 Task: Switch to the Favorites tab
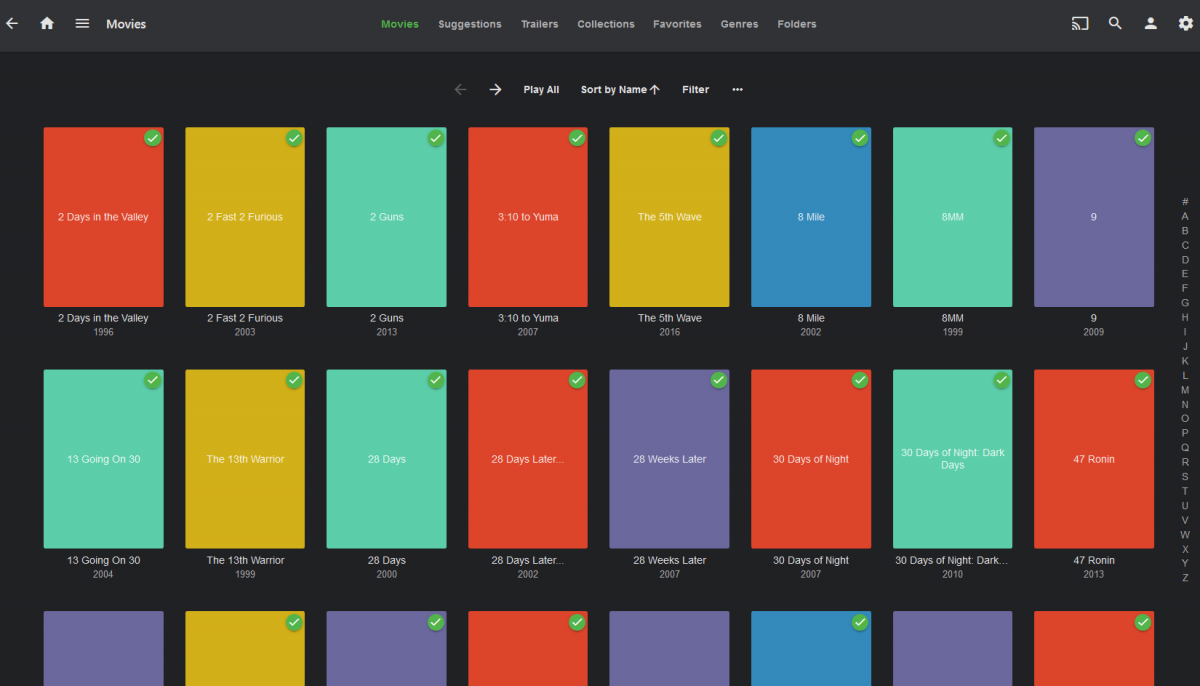(x=677, y=24)
